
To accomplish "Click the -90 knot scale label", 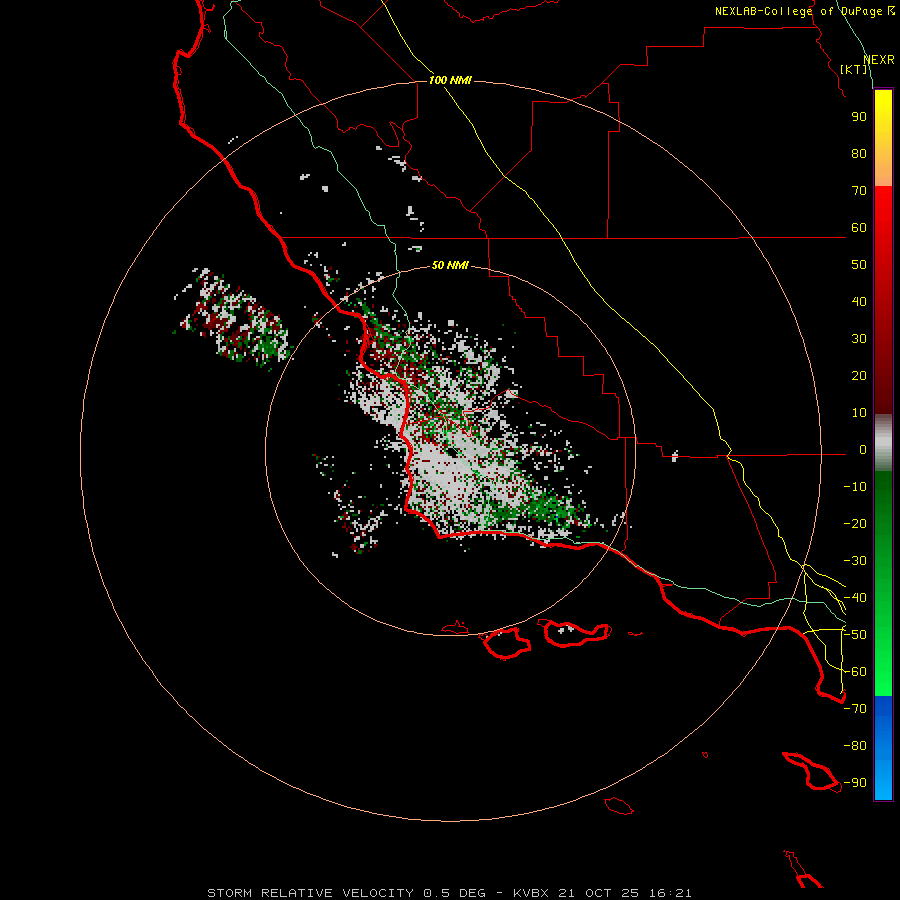I will (x=855, y=783).
